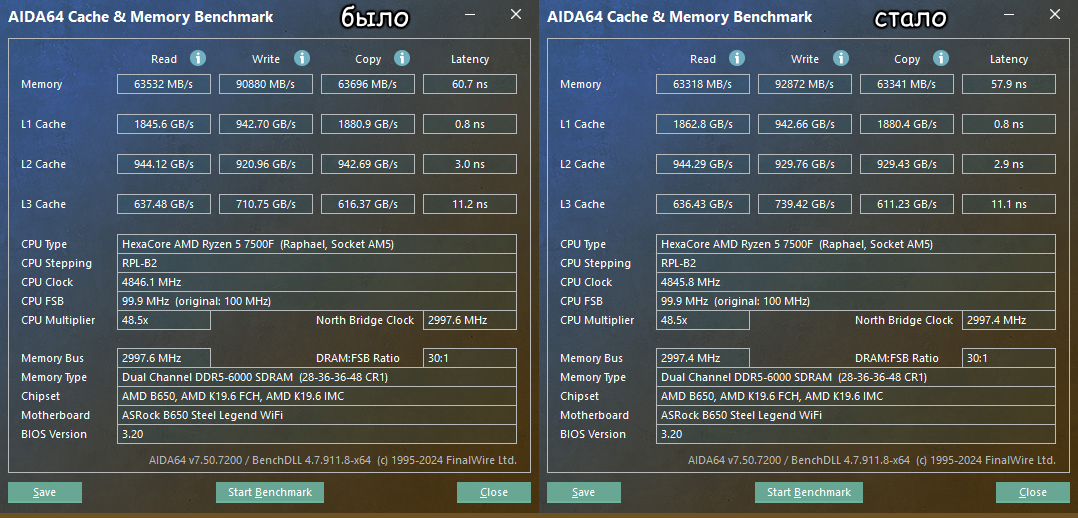Select Memory latency 60.7 ns

click(x=470, y=85)
